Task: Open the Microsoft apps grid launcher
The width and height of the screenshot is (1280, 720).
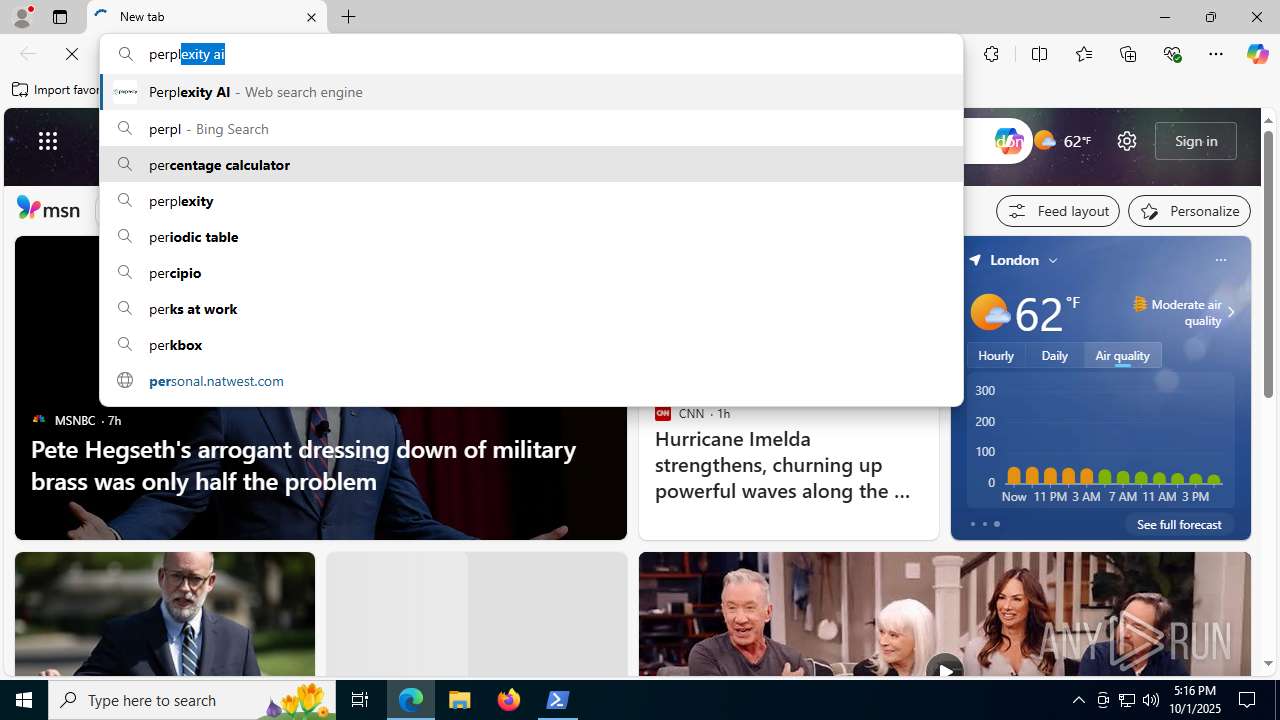Action: coord(48,141)
